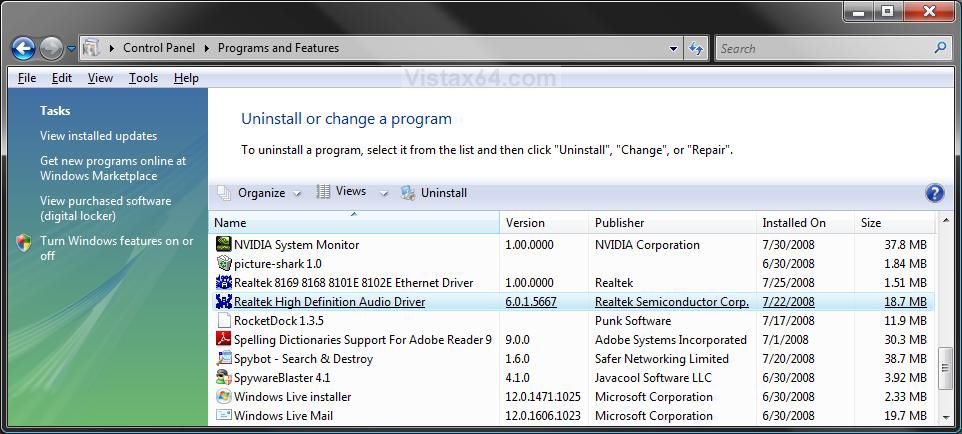Expand the Views dropdown arrow
962x434 pixels.
click(x=384, y=193)
